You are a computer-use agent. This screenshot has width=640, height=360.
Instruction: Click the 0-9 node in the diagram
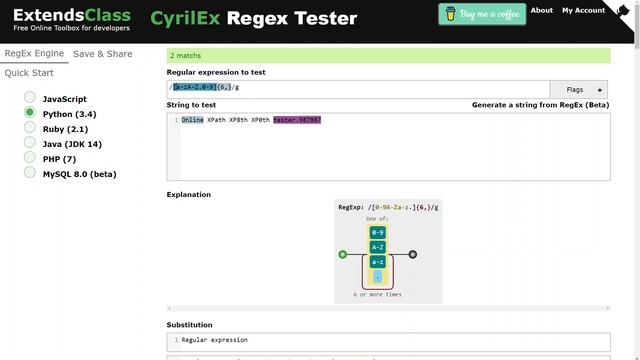pyautogui.click(x=378, y=233)
